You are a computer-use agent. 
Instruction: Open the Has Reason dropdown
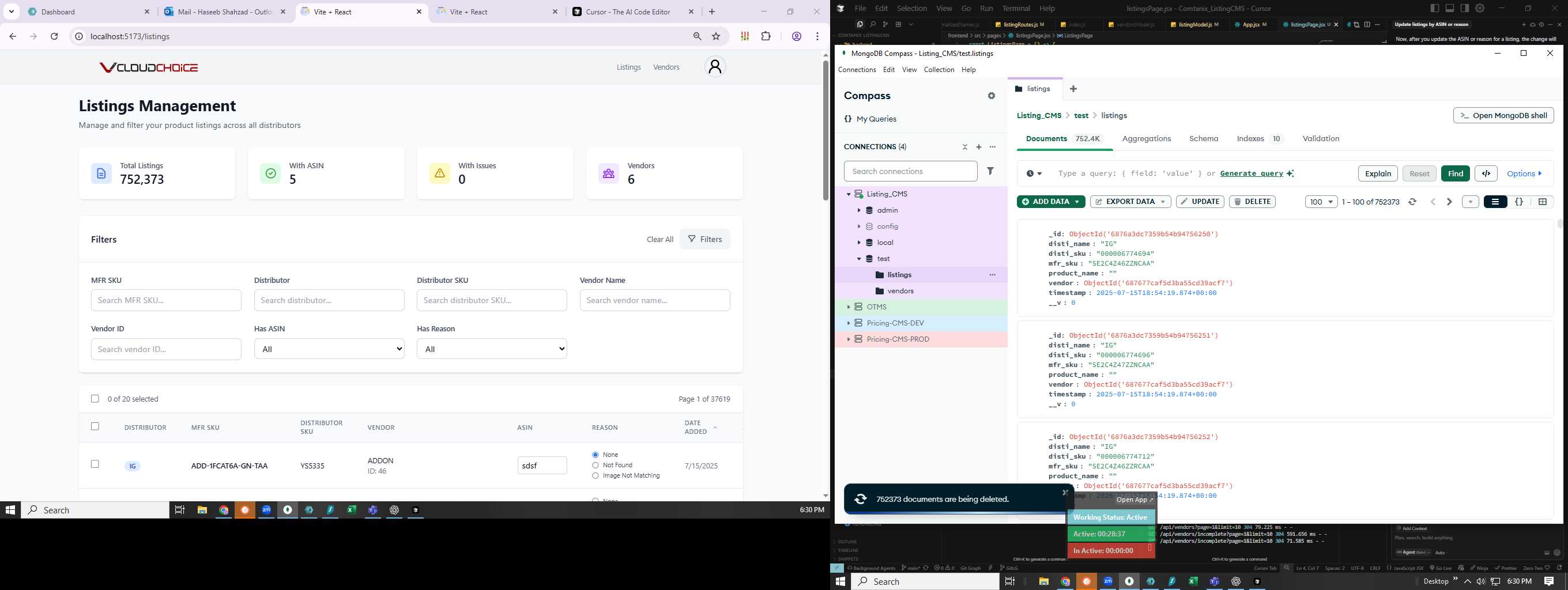[492, 349]
